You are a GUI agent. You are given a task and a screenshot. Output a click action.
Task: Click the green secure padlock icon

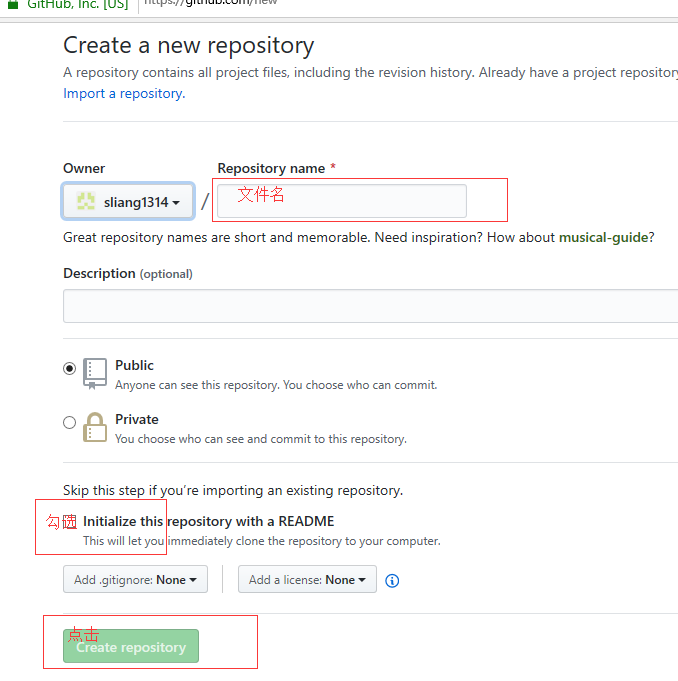pyautogui.click(x=13, y=4)
